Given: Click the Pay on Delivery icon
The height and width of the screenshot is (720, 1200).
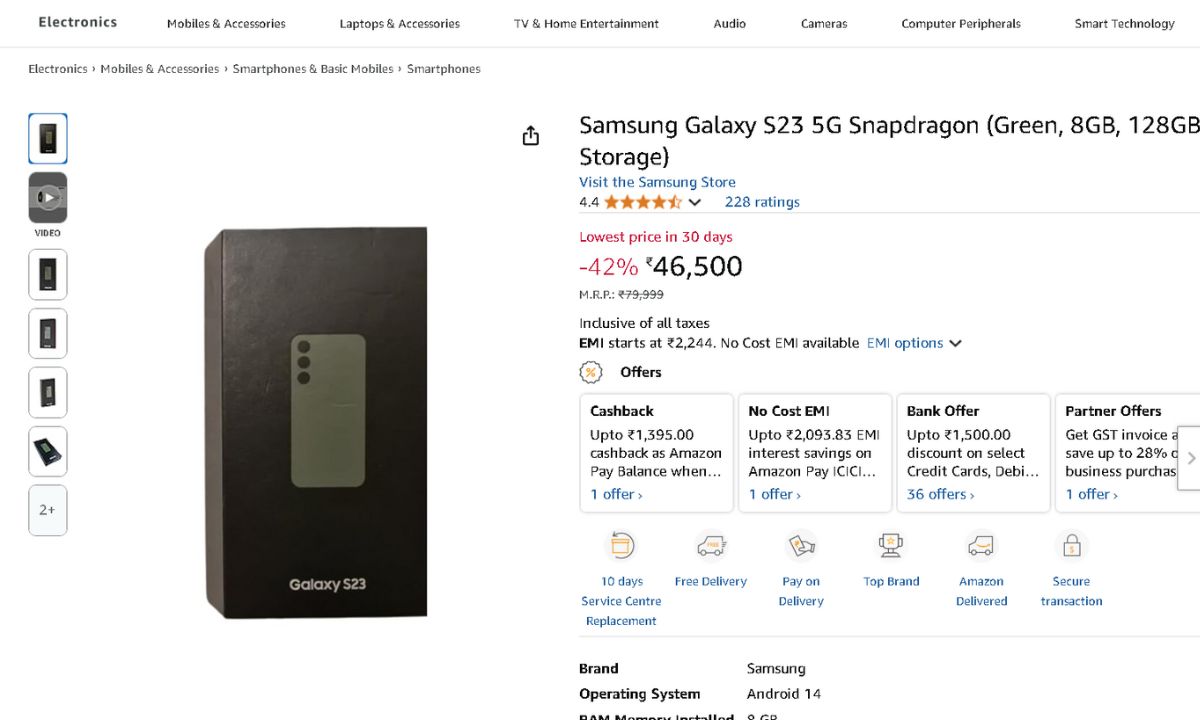Looking at the screenshot, I should [x=802, y=546].
